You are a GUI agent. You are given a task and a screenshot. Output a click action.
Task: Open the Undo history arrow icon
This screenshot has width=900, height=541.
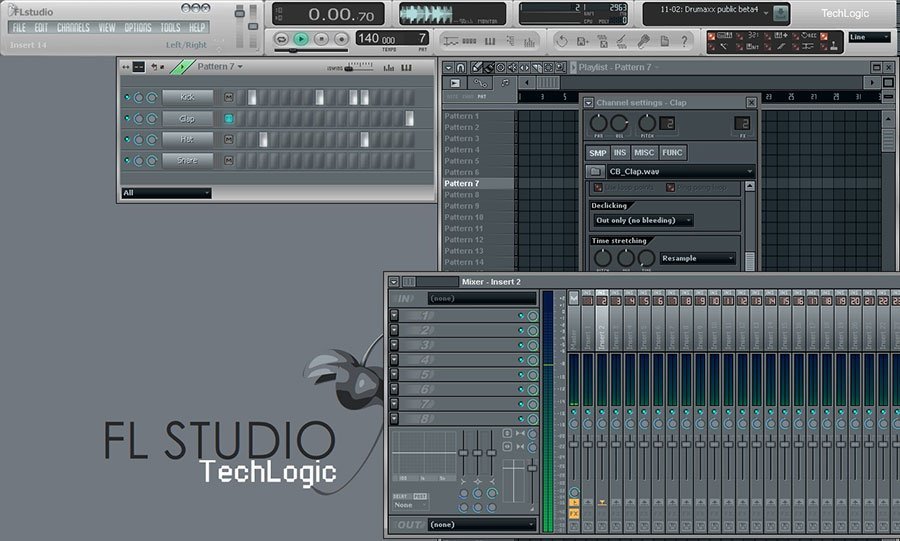[x=562, y=41]
